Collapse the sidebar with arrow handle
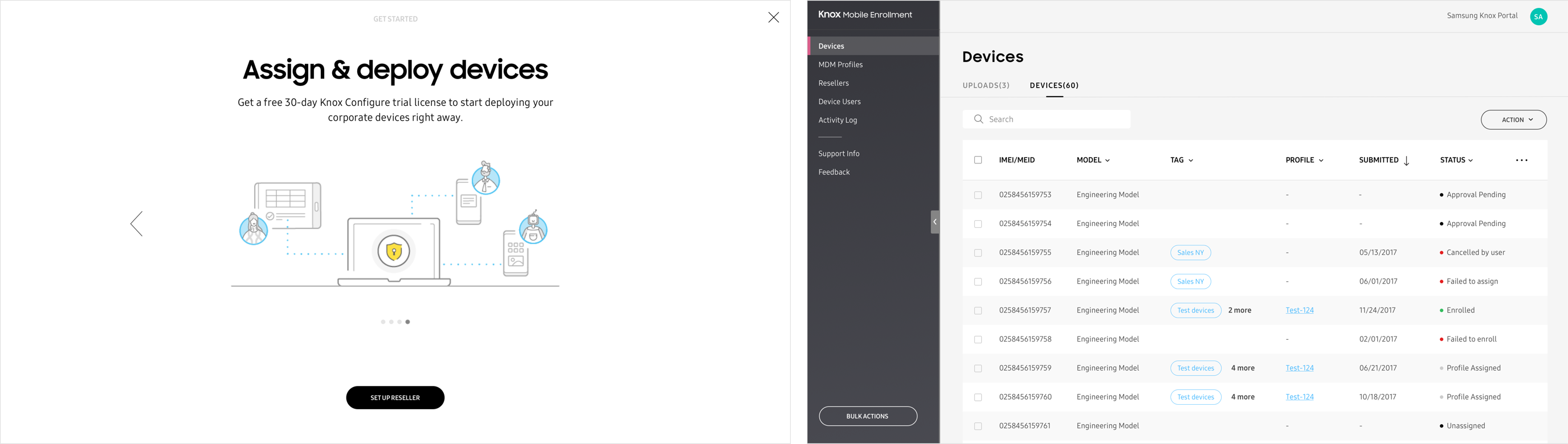Viewport: 1568px width, 444px height. [934, 222]
